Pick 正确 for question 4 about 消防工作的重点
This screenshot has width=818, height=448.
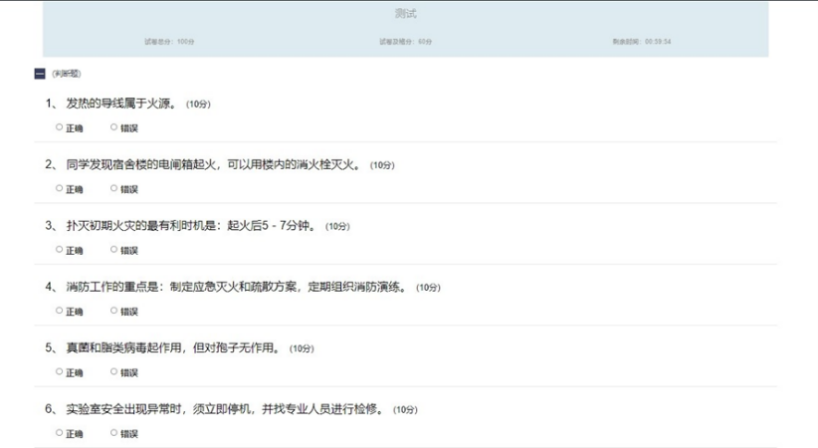60,310
